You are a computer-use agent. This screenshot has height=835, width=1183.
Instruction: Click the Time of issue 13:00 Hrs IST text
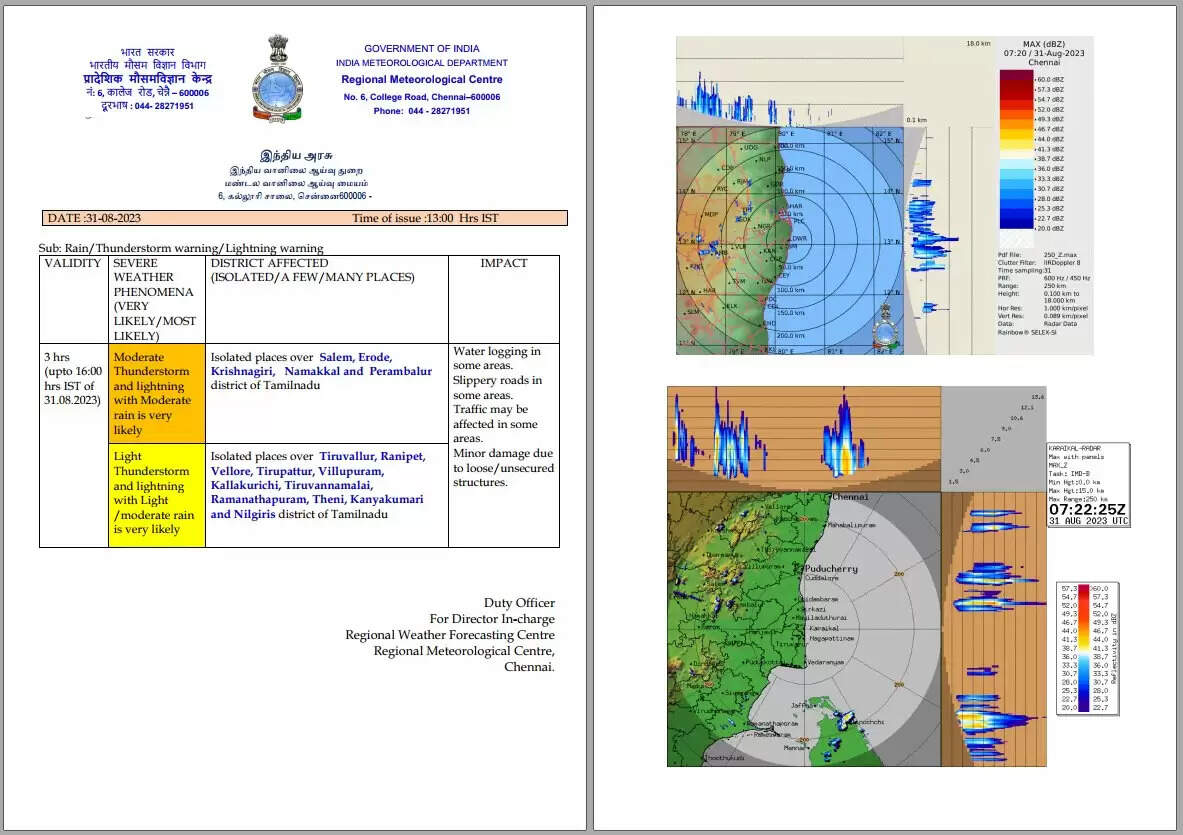coord(425,218)
